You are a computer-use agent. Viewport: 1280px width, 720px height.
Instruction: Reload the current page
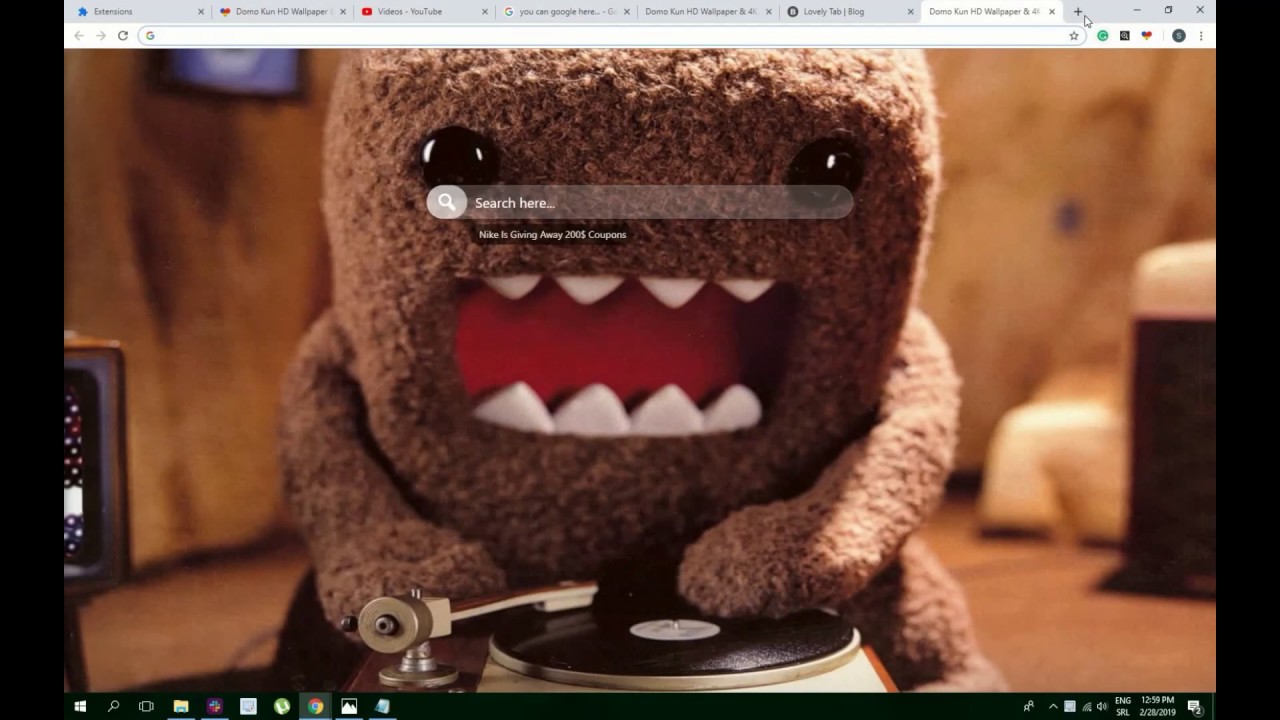click(x=122, y=35)
